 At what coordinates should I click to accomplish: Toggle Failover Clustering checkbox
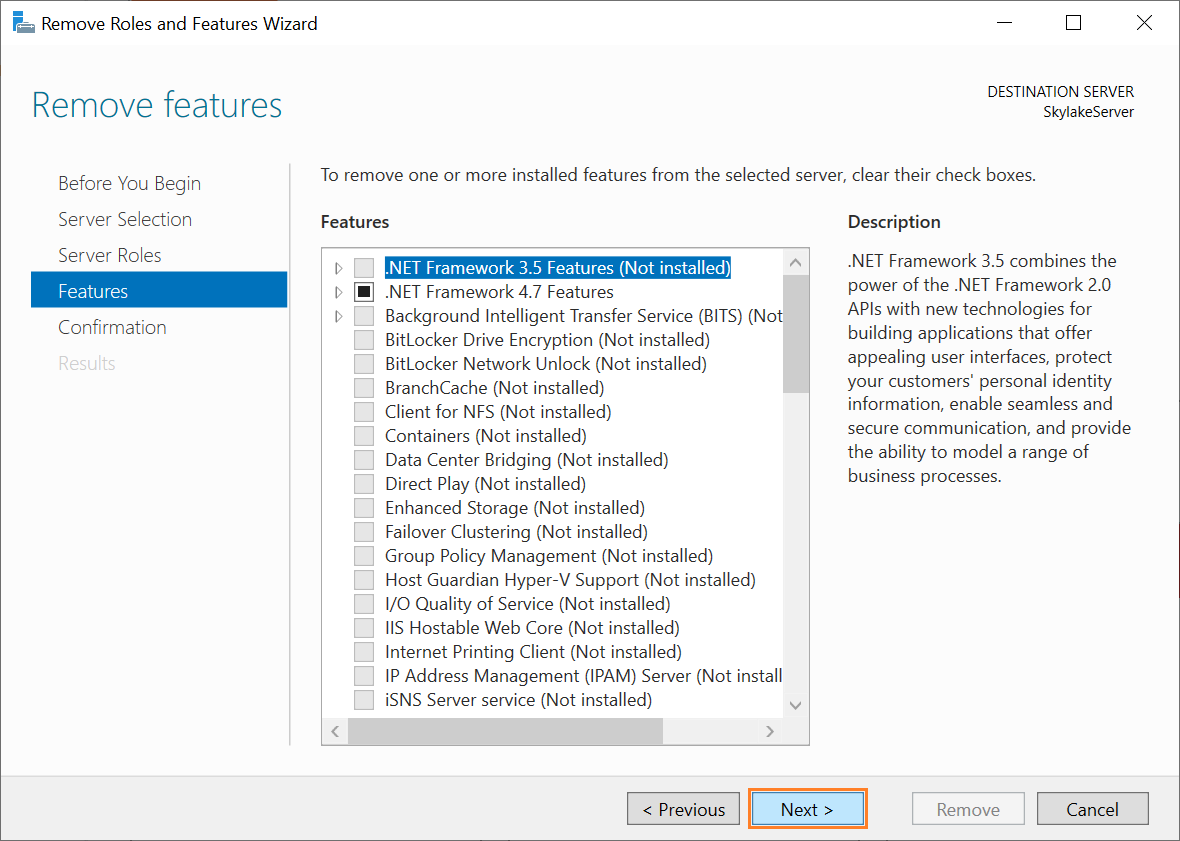pos(364,533)
